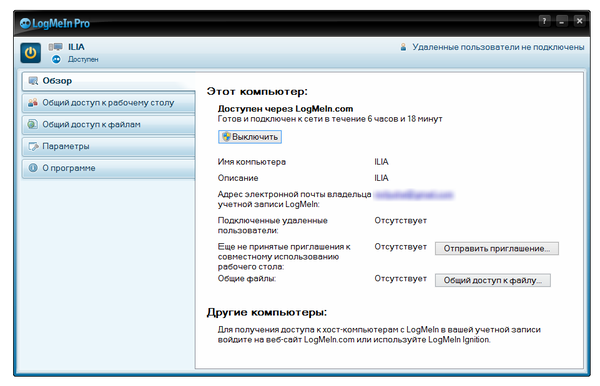
Task: Go to the Параметры tab
Action: coord(109,147)
